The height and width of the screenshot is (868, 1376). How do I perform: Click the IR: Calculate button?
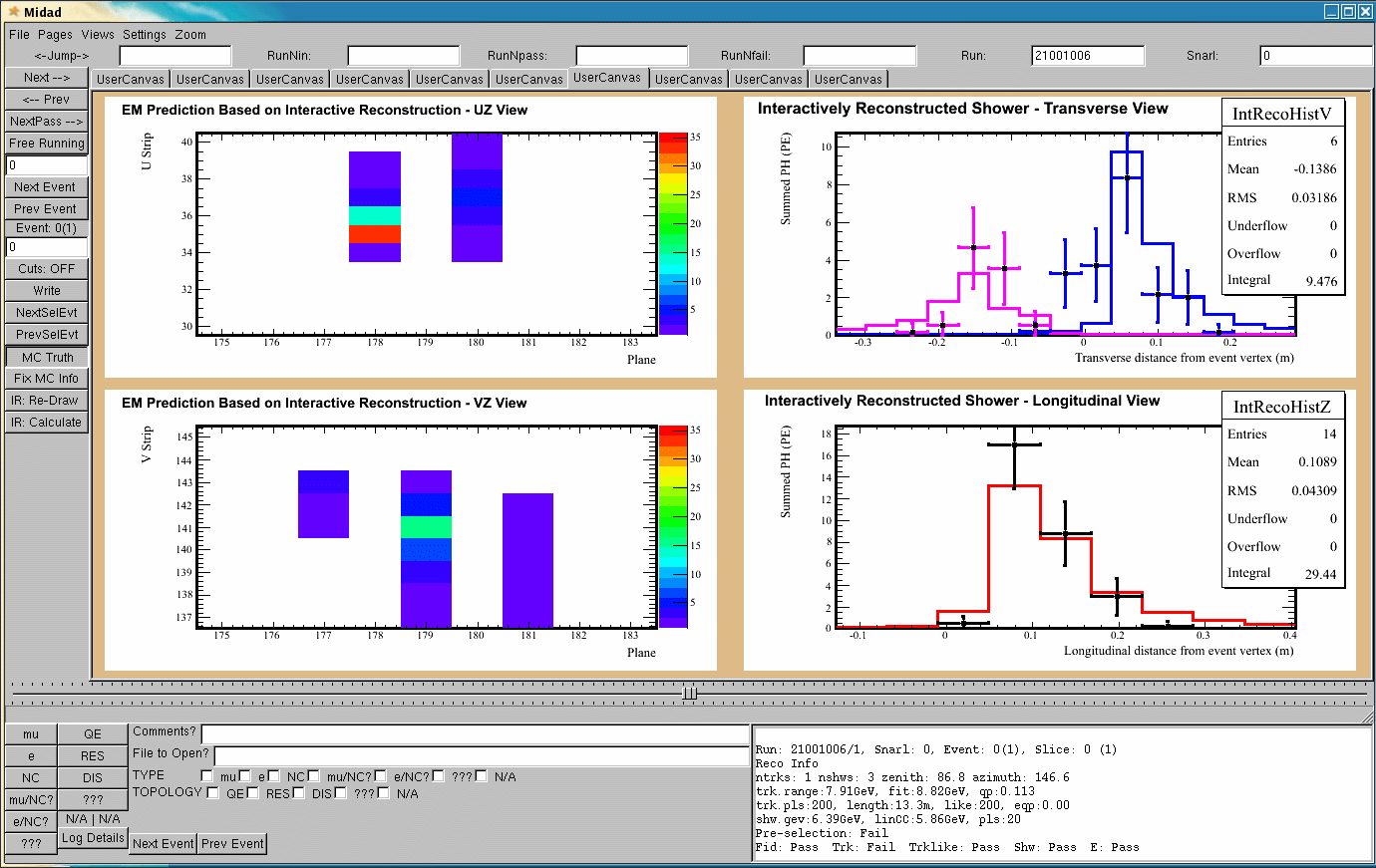pos(47,423)
